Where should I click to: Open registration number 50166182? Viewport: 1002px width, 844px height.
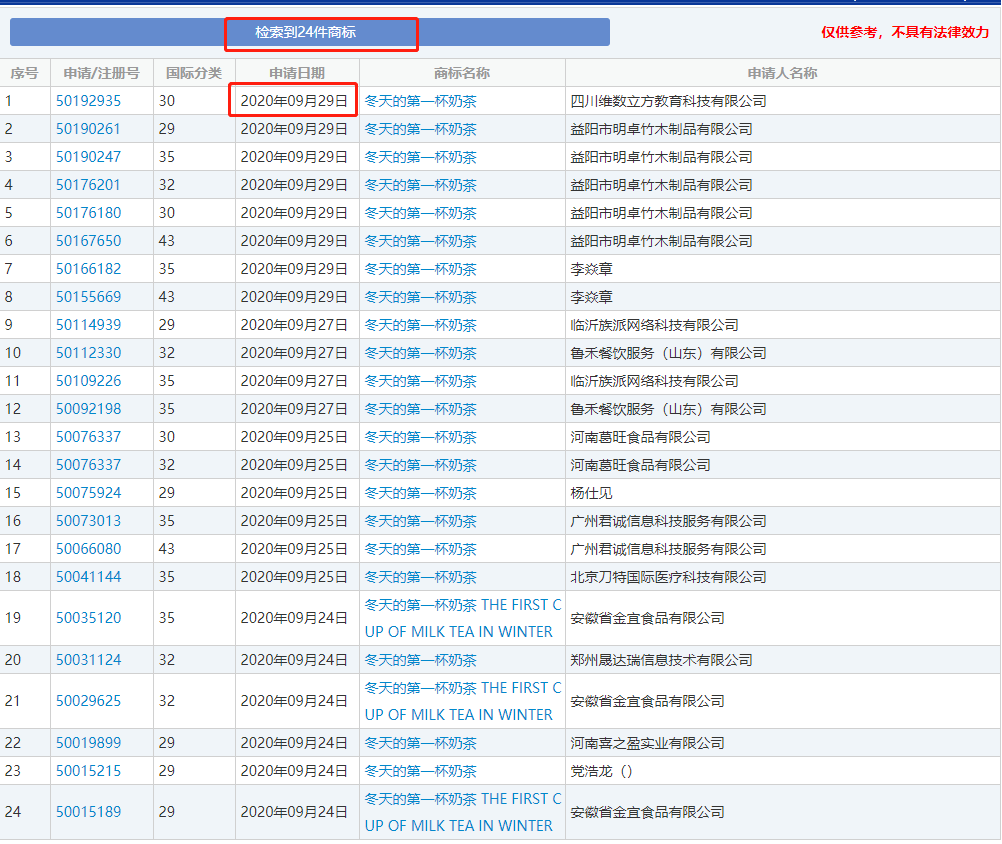click(88, 269)
